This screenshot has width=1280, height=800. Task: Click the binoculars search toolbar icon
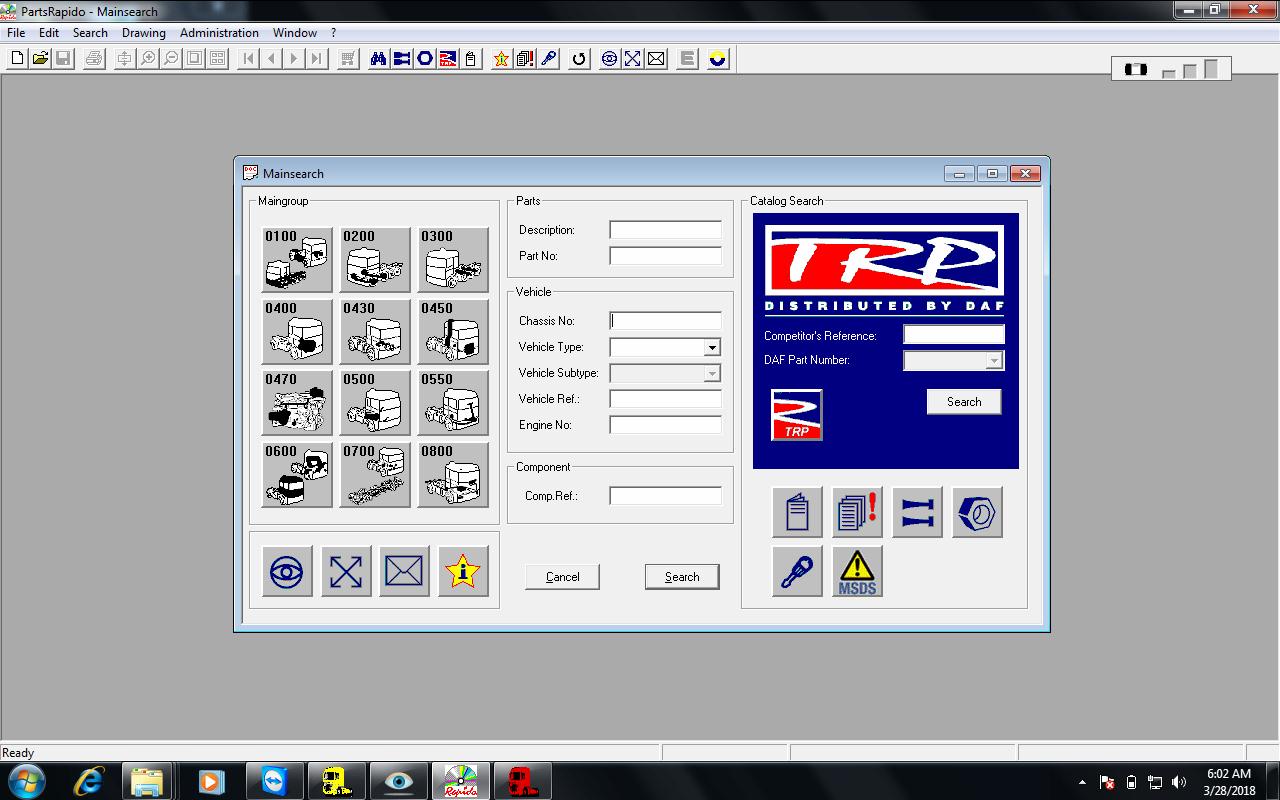(x=378, y=58)
